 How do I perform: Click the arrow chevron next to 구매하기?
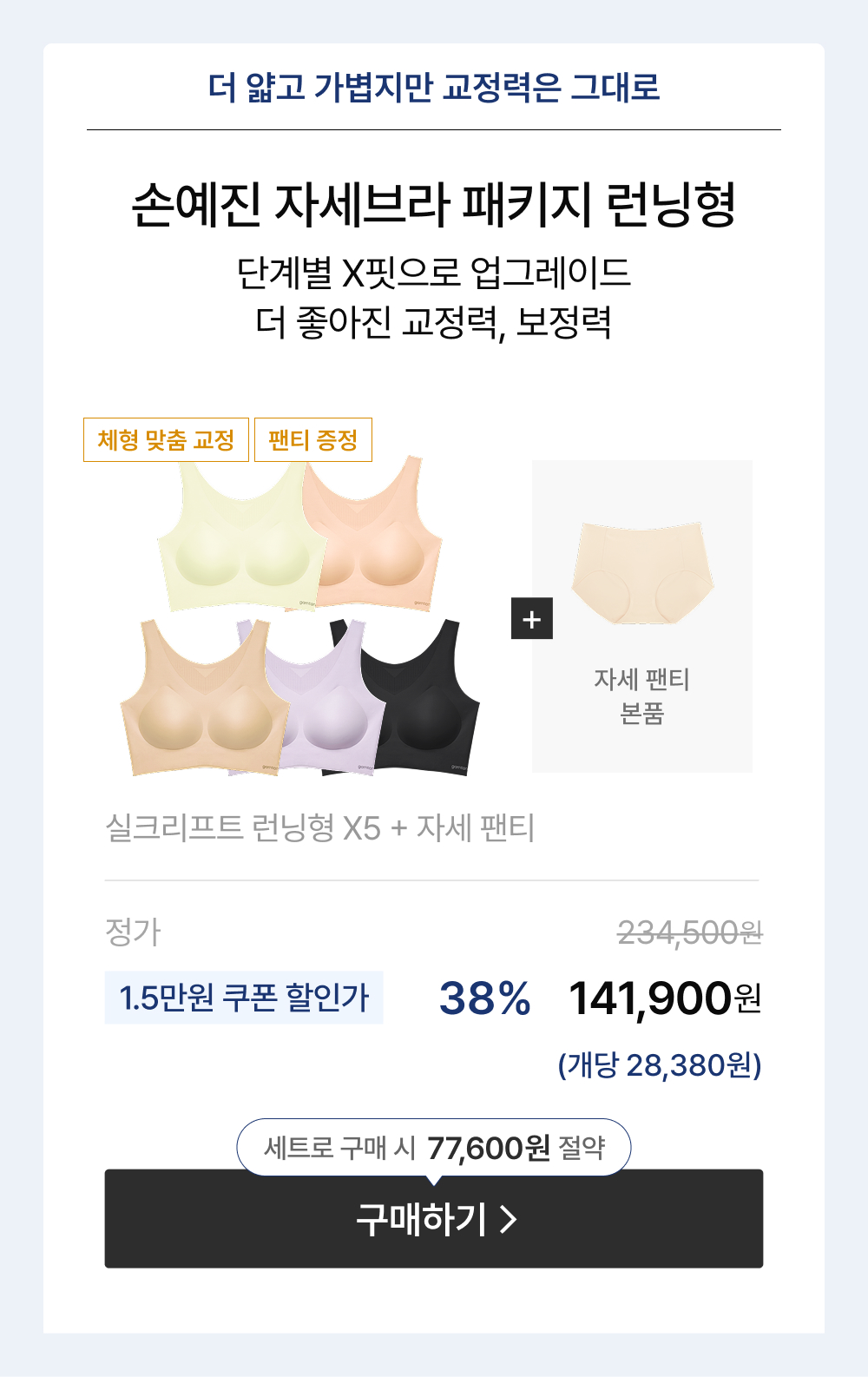510,1219
